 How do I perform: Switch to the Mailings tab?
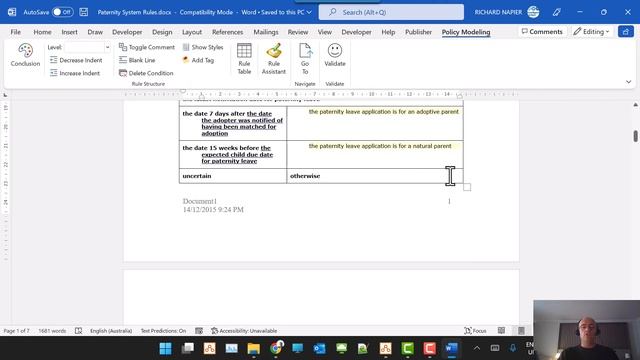point(266,32)
